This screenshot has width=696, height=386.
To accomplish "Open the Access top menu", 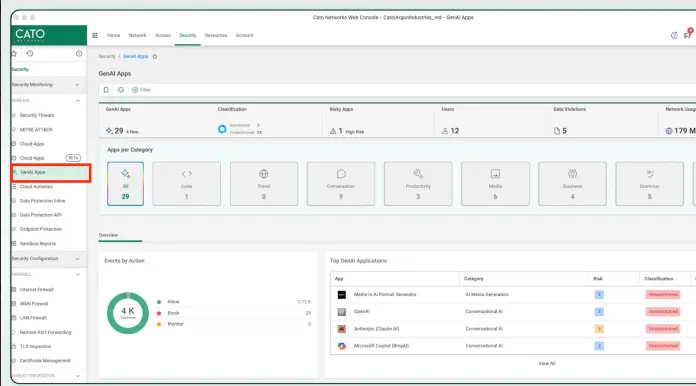I will (163, 35).
